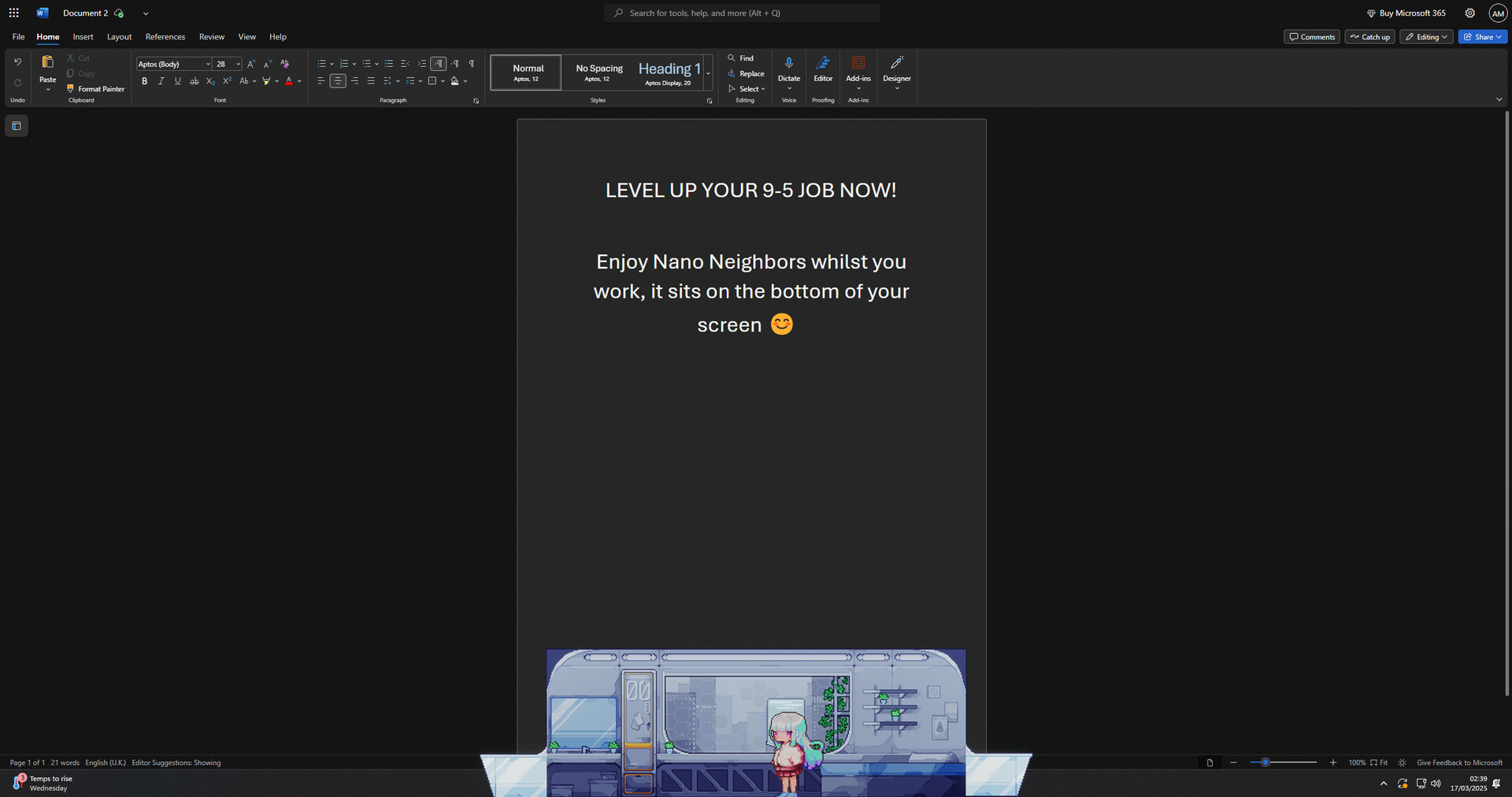Open the Comments pane
The image size is (1512, 797).
1312,37
